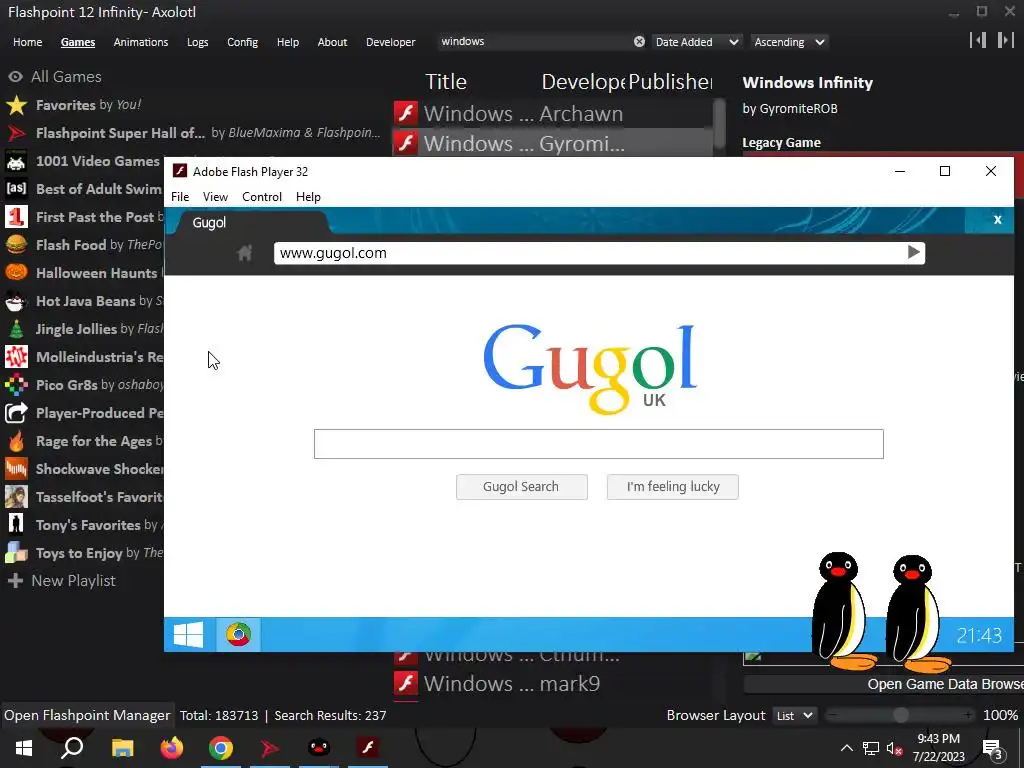Open notification center in system tray

tap(992, 748)
